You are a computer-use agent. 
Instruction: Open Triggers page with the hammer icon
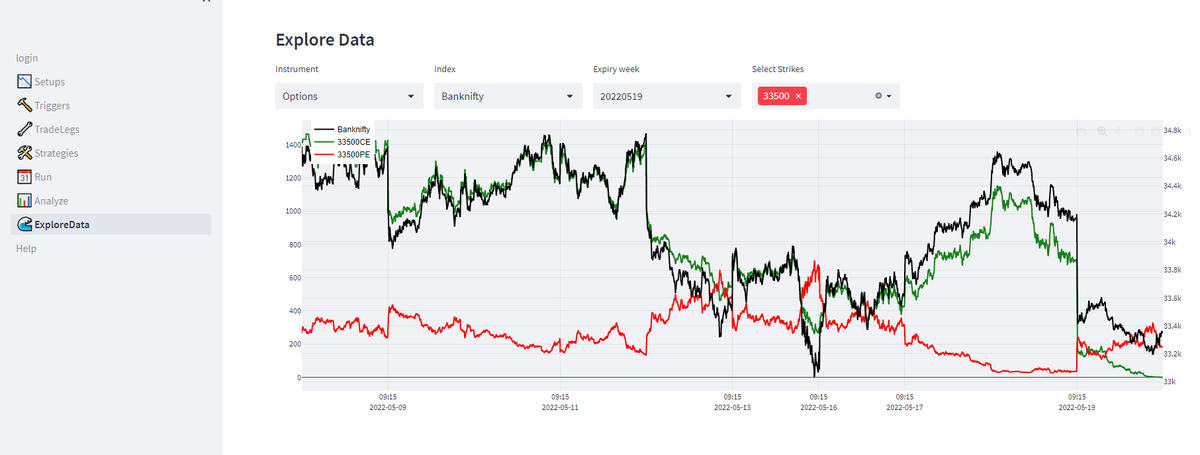25,105
